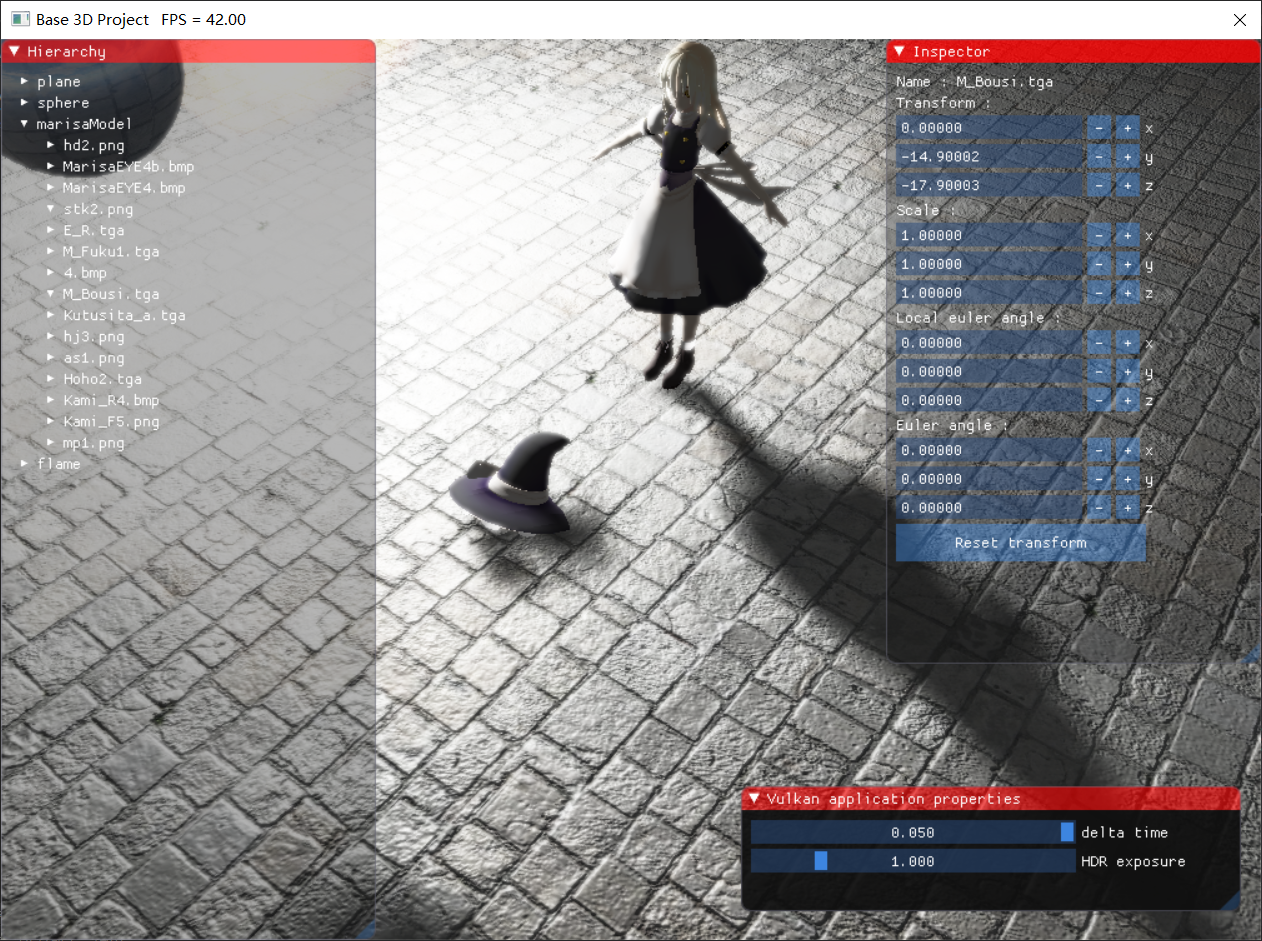The width and height of the screenshot is (1262, 941).
Task: Collapse the Vulkan application properties panel
Action: tap(754, 798)
